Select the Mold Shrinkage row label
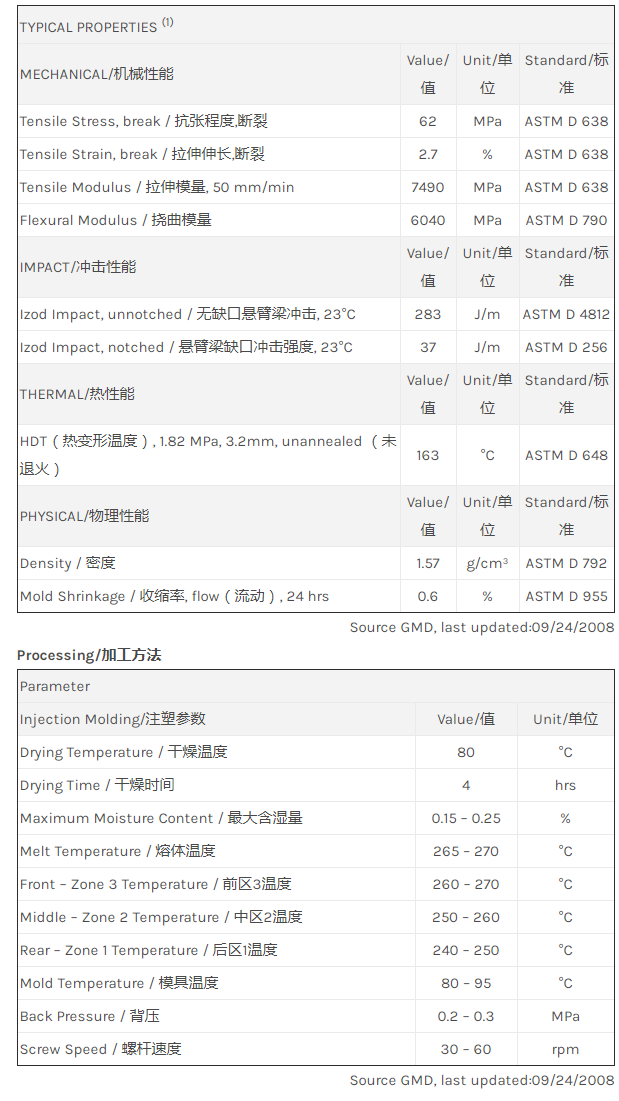 (174, 596)
